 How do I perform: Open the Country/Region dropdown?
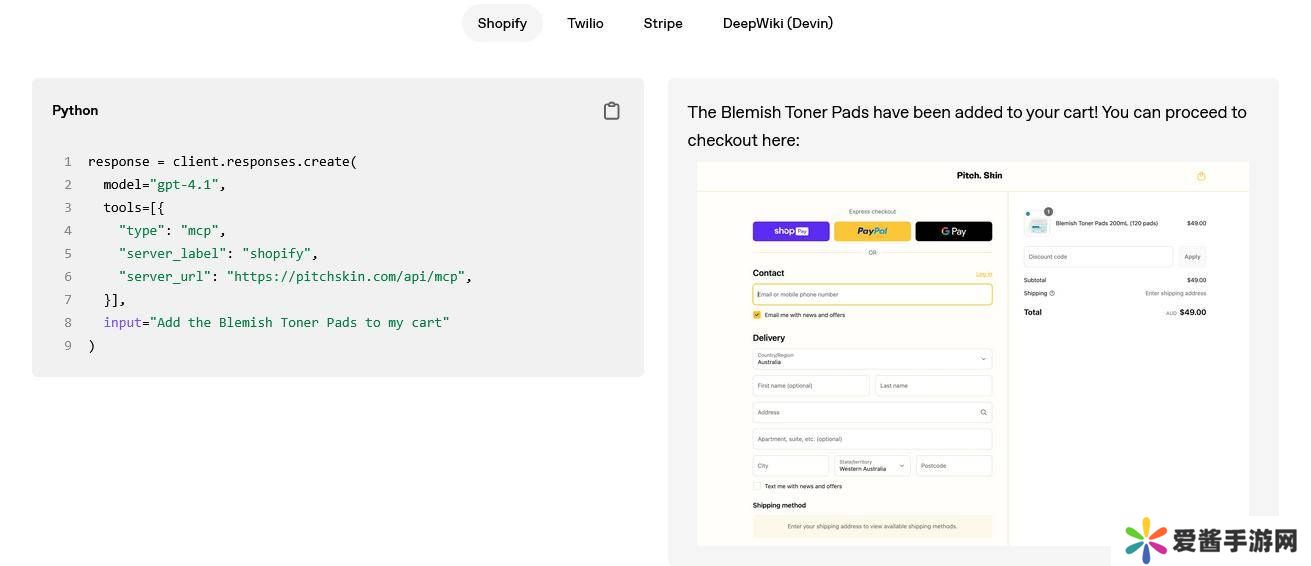[871, 358]
